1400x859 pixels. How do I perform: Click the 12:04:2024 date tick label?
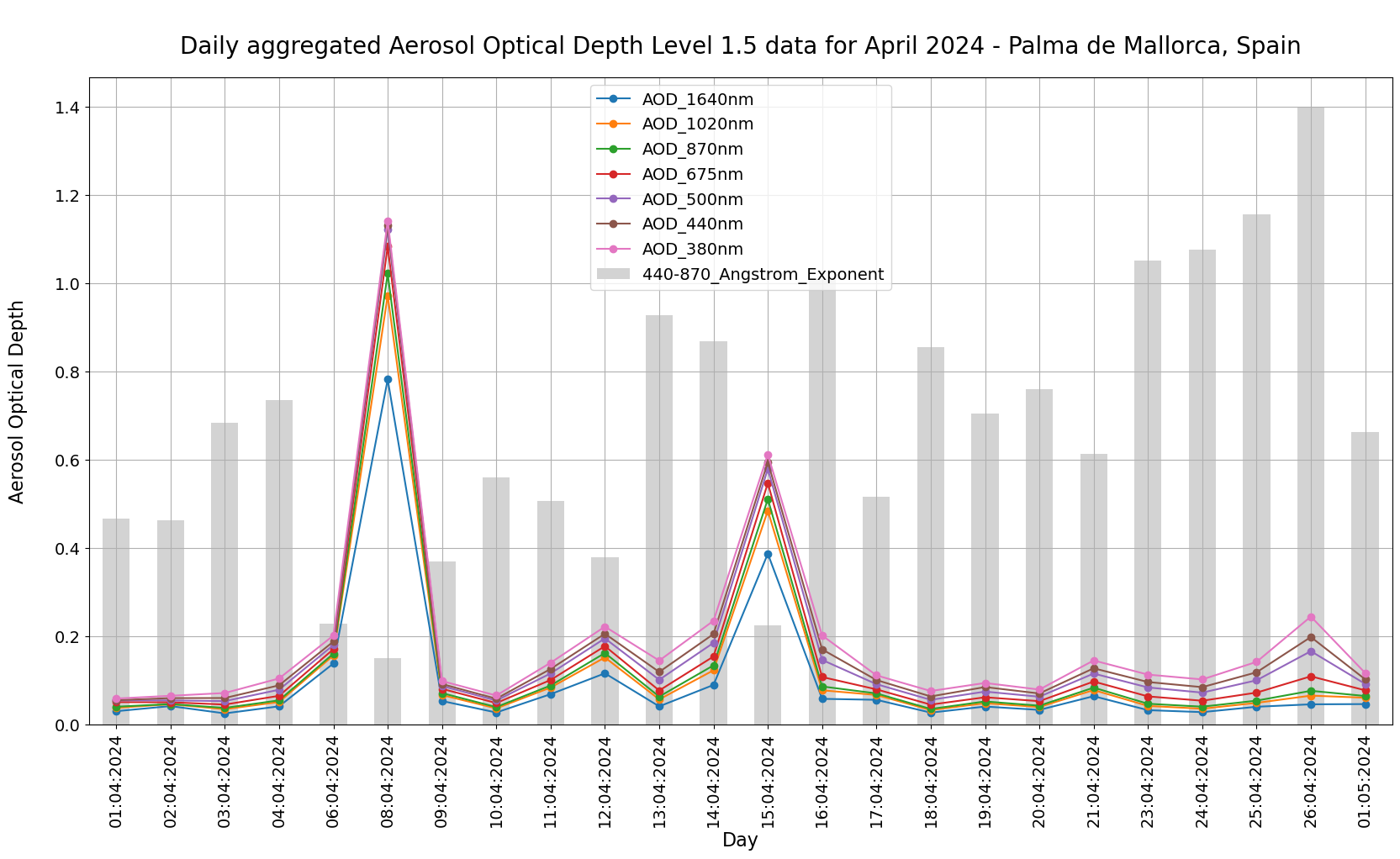(605, 782)
